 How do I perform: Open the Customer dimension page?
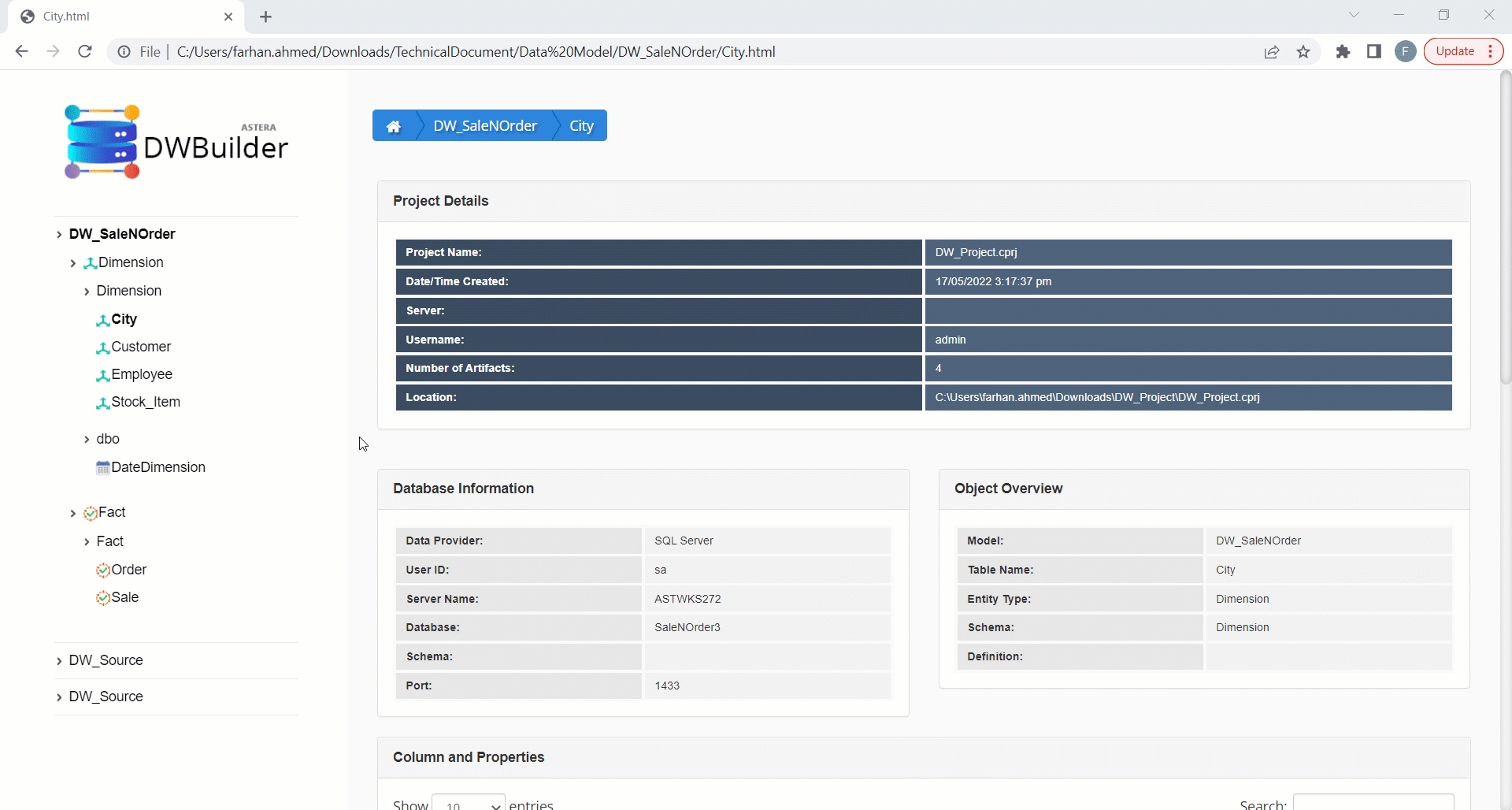140,347
